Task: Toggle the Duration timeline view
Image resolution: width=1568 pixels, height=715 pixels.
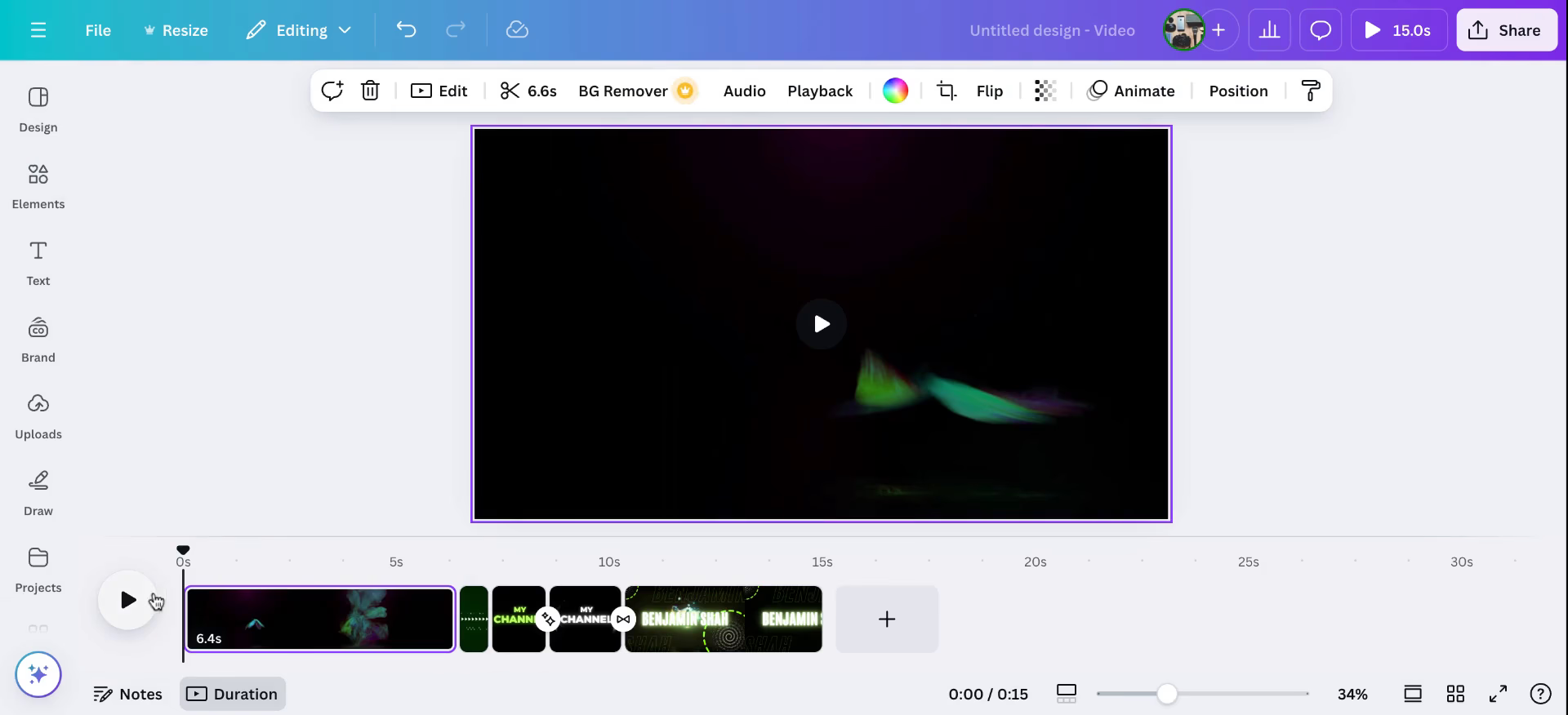Action: 233,694
